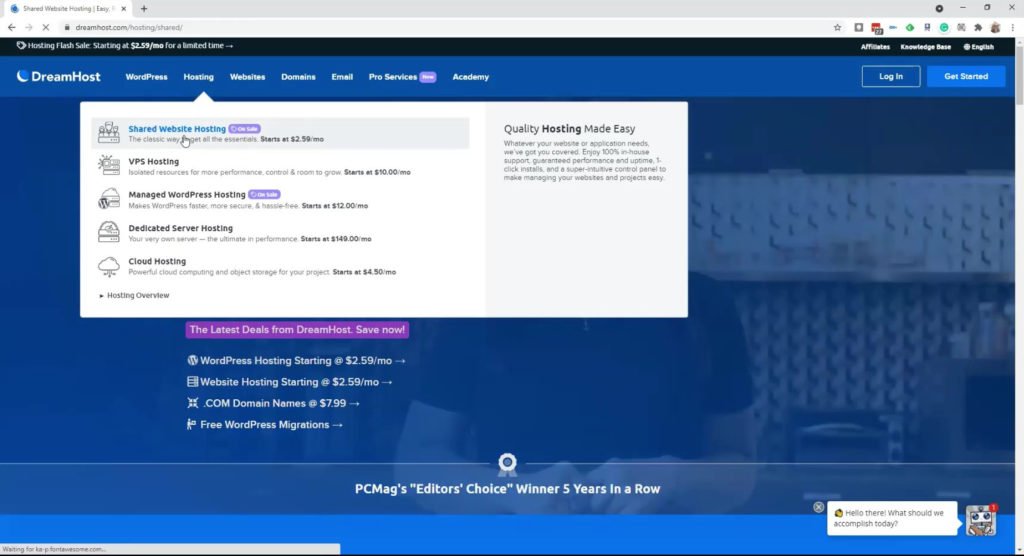Click the VPS Hosting icon
1024x556 pixels.
(108, 165)
